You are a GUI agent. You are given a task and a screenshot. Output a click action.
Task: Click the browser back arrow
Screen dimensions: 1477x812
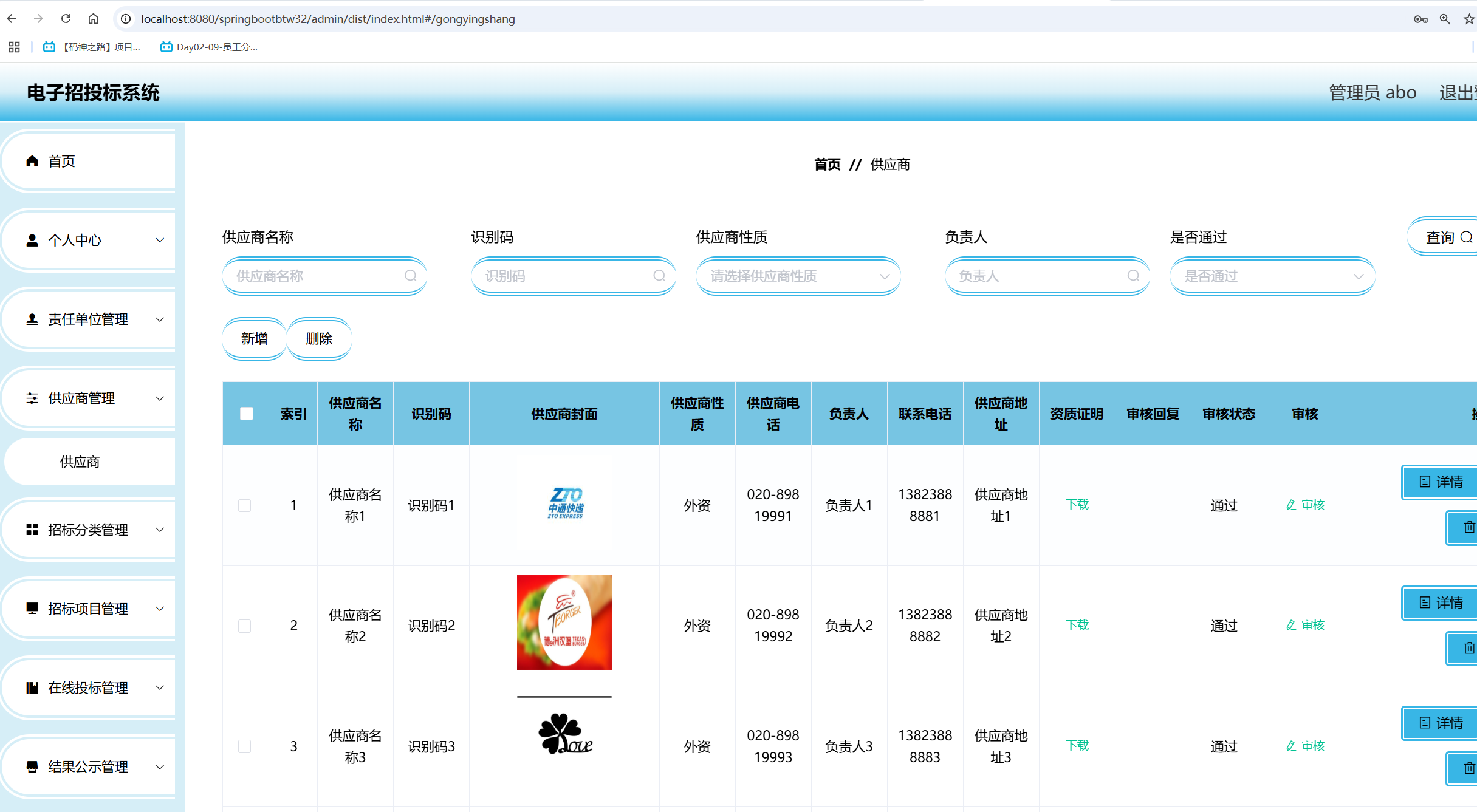click(12, 19)
